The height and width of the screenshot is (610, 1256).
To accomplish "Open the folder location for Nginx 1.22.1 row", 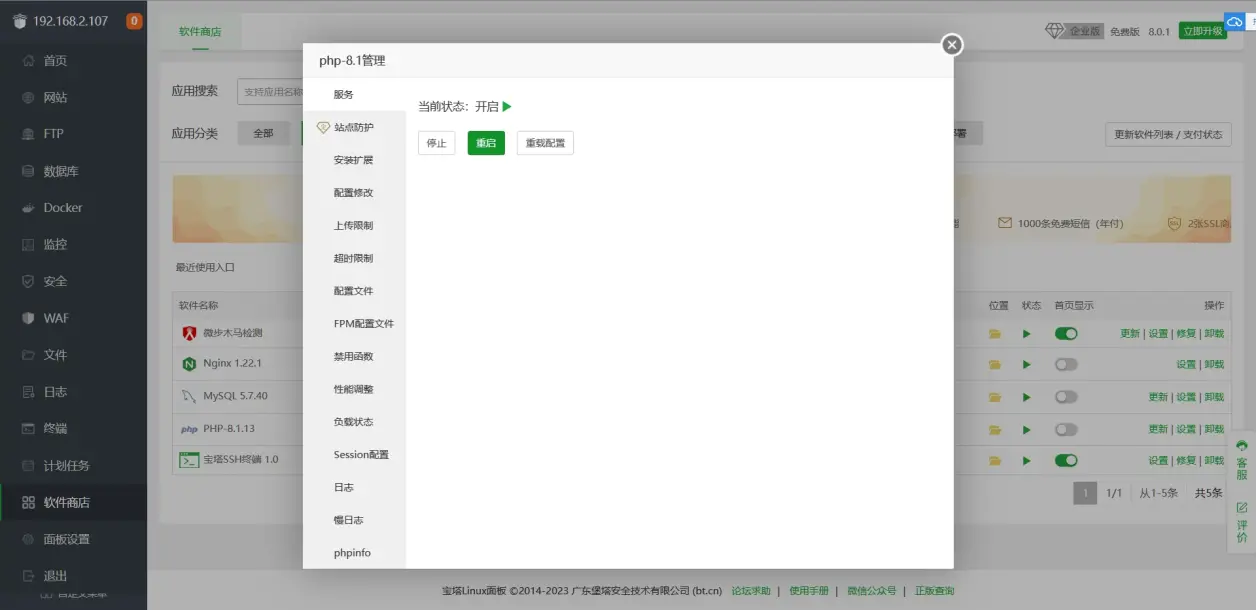I will click(x=994, y=365).
